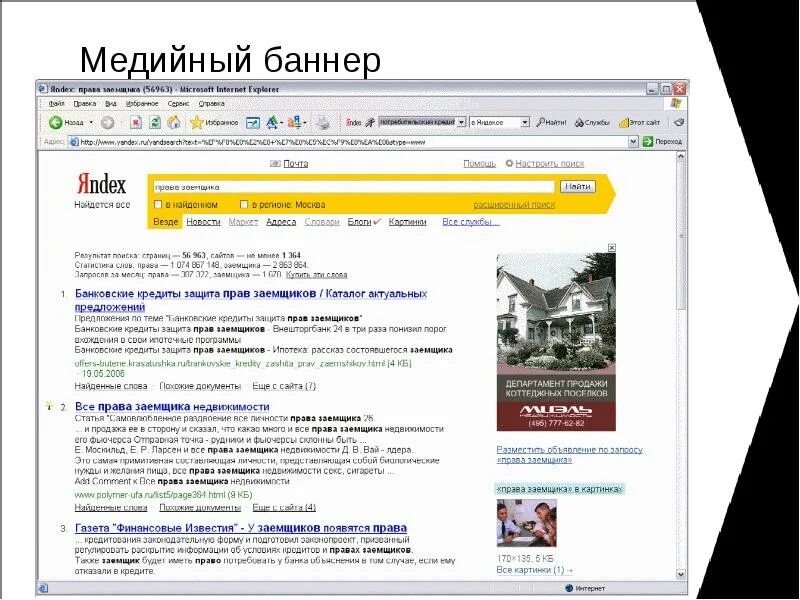Click the Yandex bar Найти search icon
This screenshot has height=600, width=800.
click(x=540, y=122)
